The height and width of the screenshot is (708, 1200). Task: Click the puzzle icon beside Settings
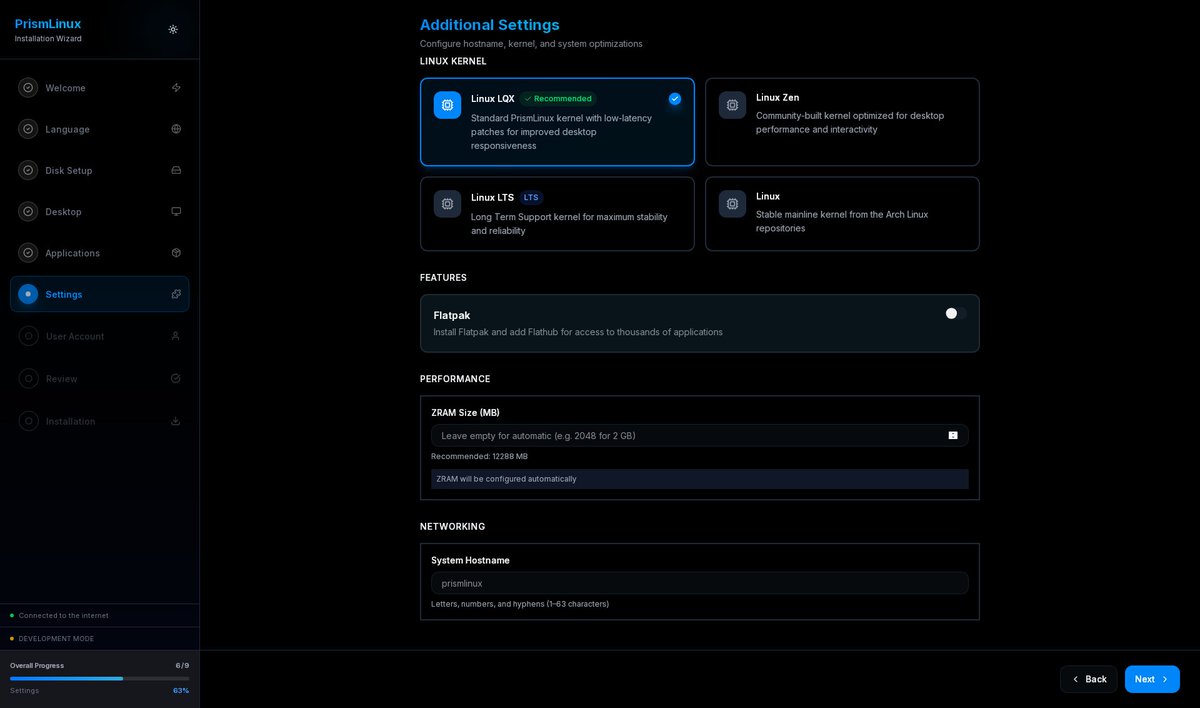click(176, 294)
